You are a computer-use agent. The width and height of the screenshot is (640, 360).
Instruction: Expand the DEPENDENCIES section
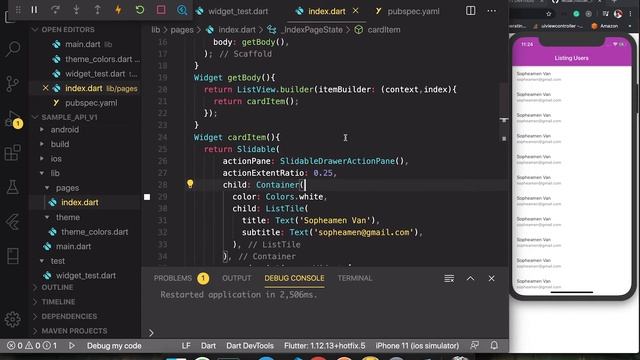69,317
